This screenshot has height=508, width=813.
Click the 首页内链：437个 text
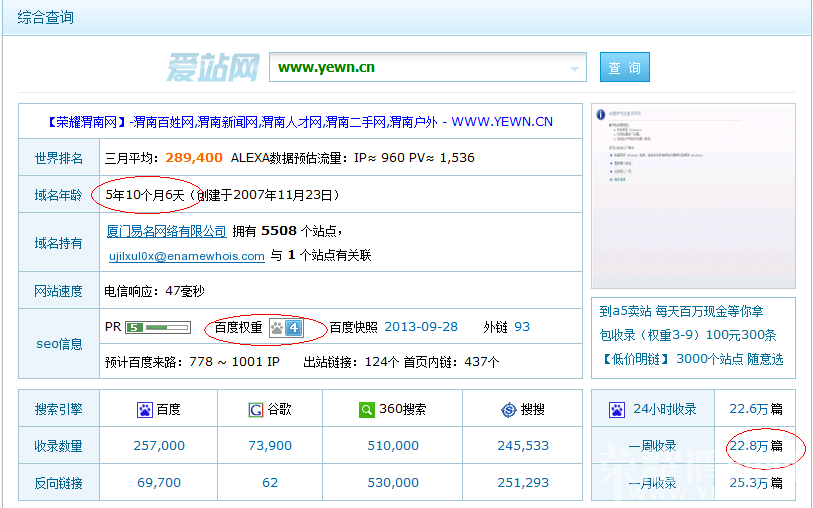[451, 362]
